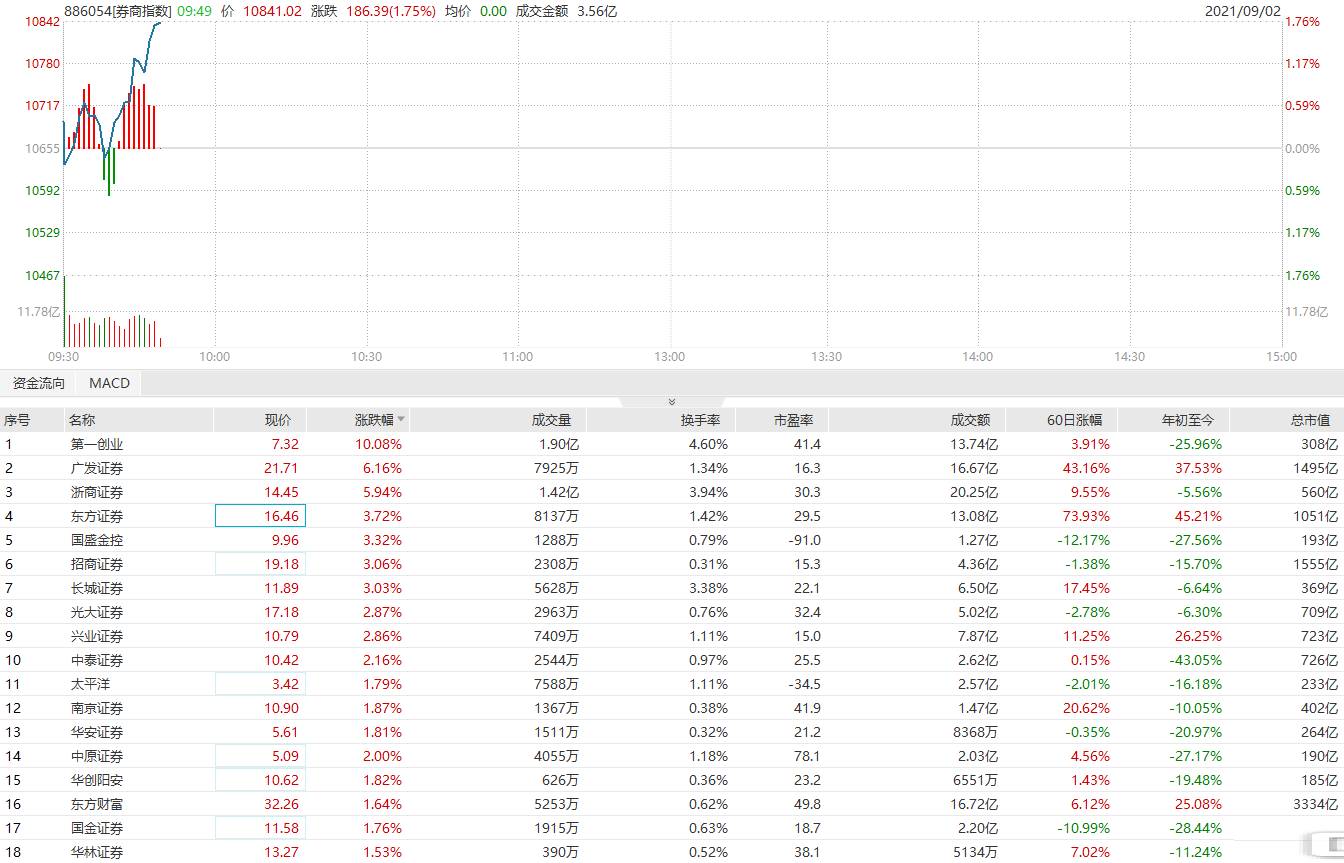Image resolution: width=1344 pixels, height=863 pixels.
Task: Select the 第一创业 stock row
Action: point(672,444)
